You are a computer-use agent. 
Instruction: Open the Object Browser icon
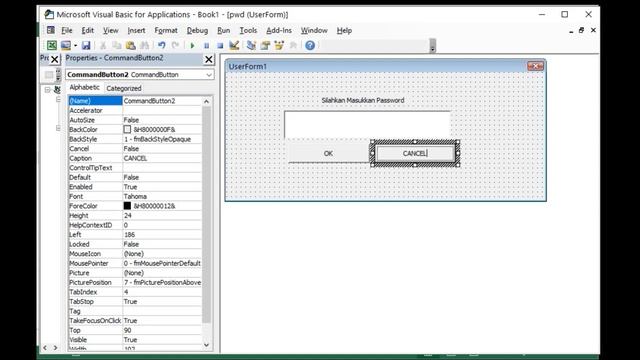[x=279, y=45]
